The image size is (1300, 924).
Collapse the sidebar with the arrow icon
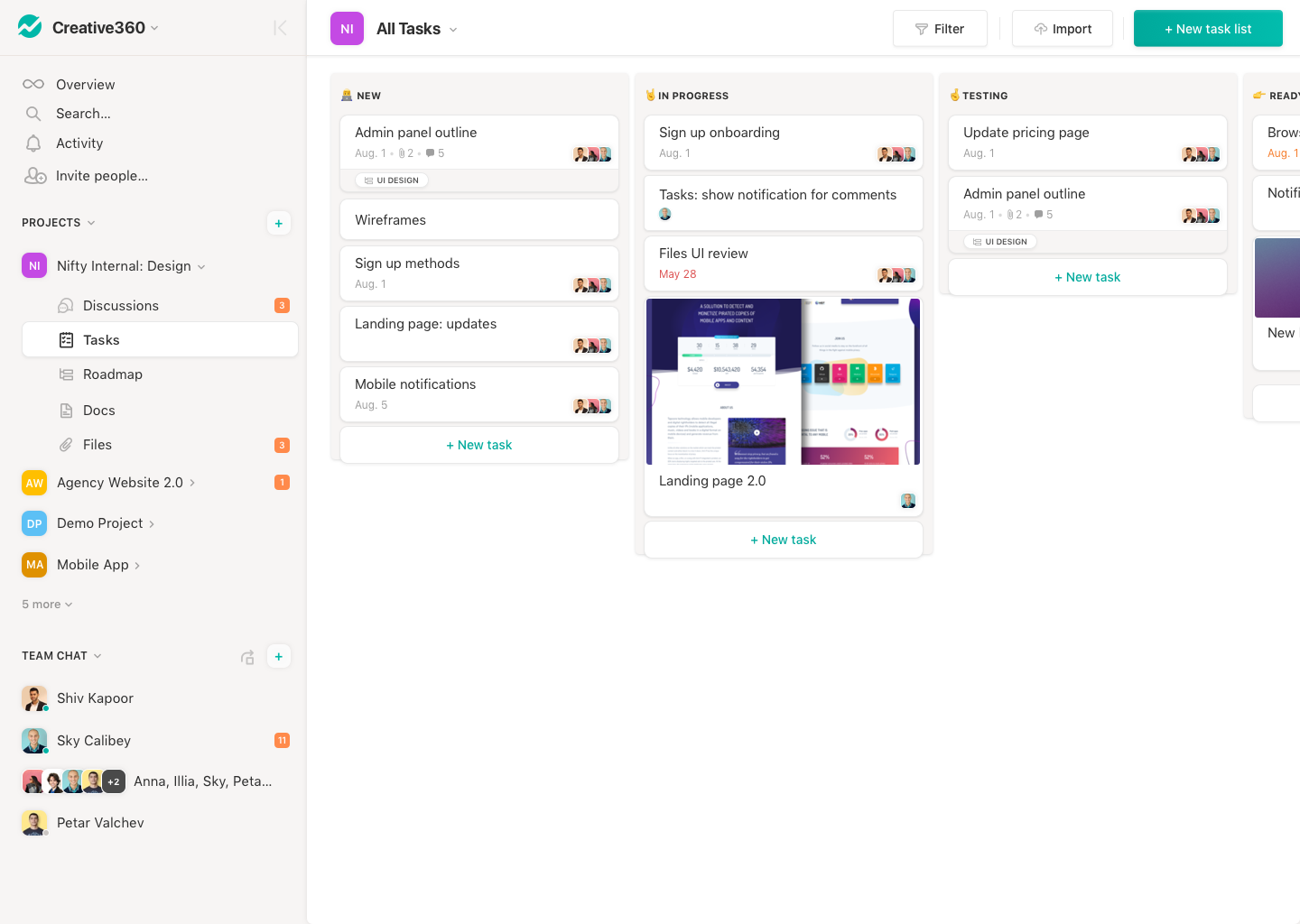pos(280,28)
